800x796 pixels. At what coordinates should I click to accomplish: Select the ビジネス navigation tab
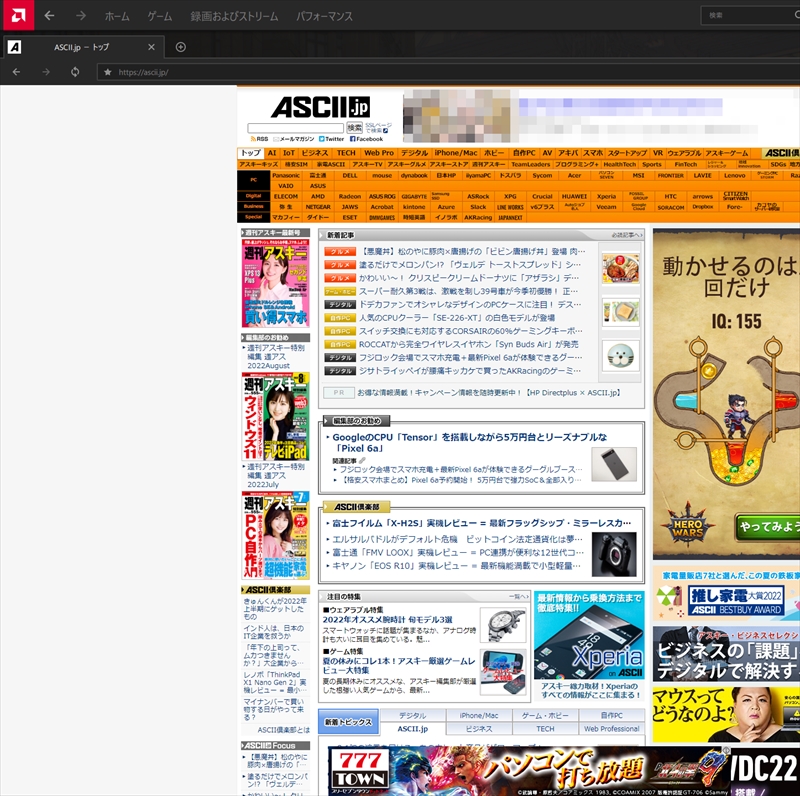coord(315,153)
